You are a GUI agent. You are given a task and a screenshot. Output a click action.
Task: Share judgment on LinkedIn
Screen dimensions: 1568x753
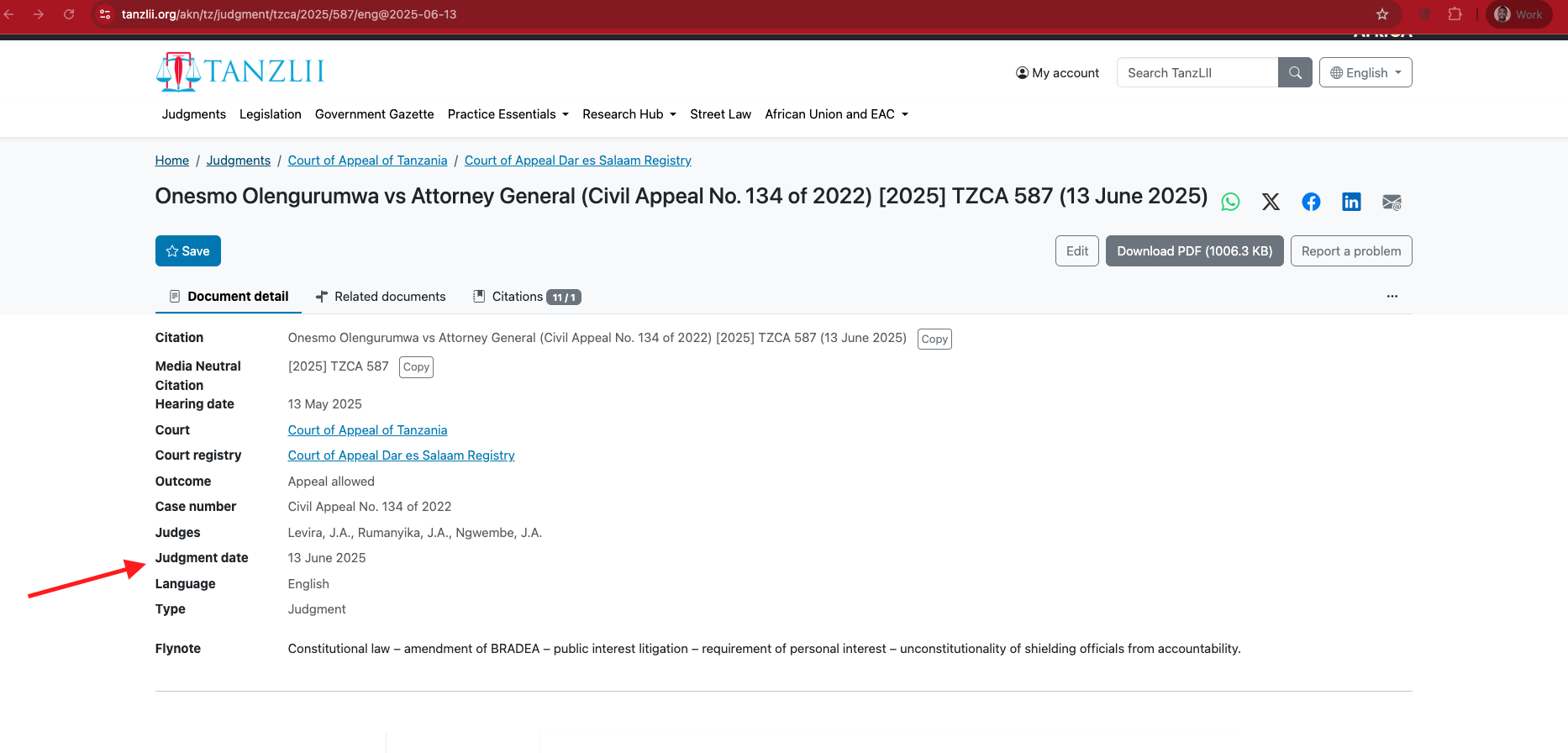1351,202
